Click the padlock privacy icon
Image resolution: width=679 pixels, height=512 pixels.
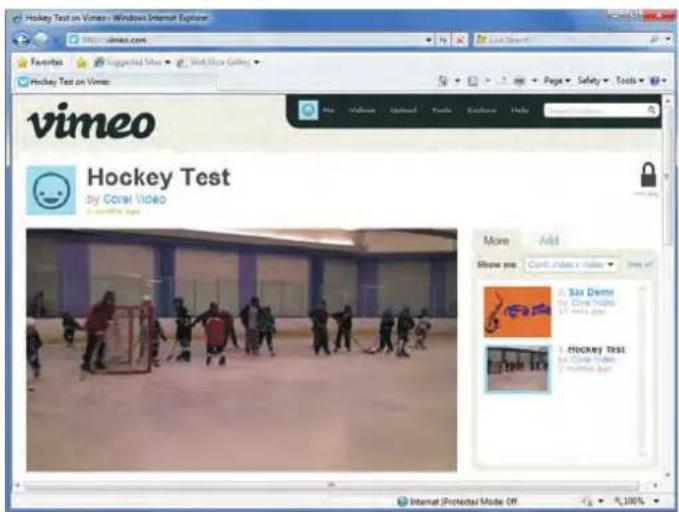pyautogui.click(x=648, y=175)
